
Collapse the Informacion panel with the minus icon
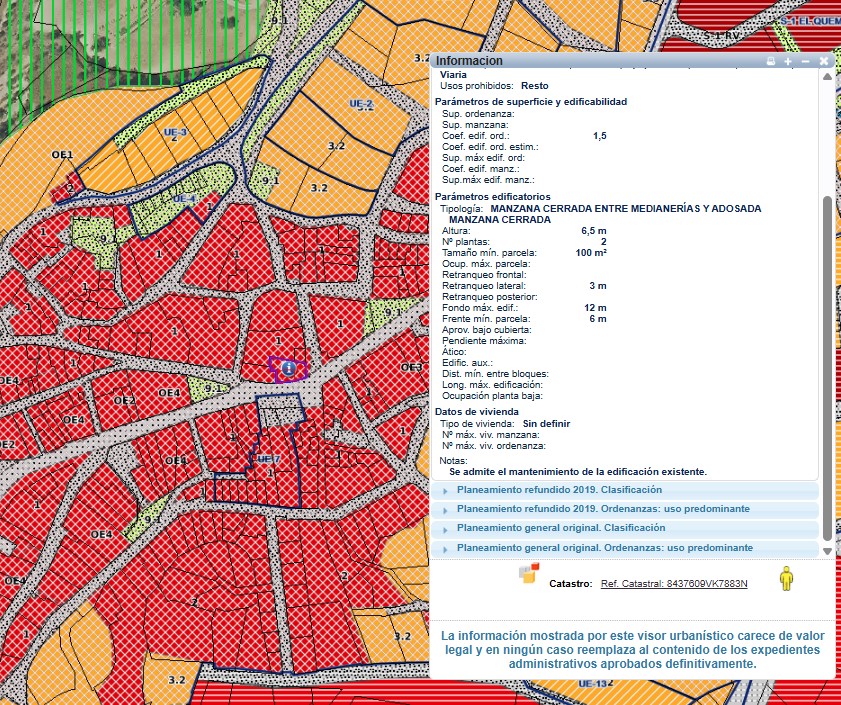(805, 61)
